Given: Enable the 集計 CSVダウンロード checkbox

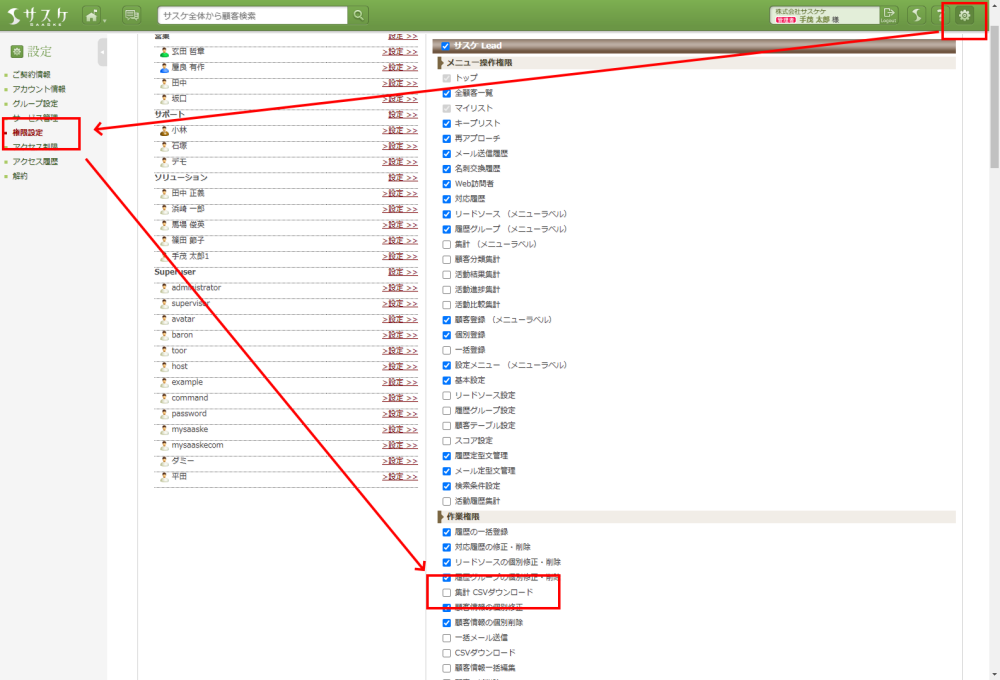Looking at the screenshot, I should (447, 592).
